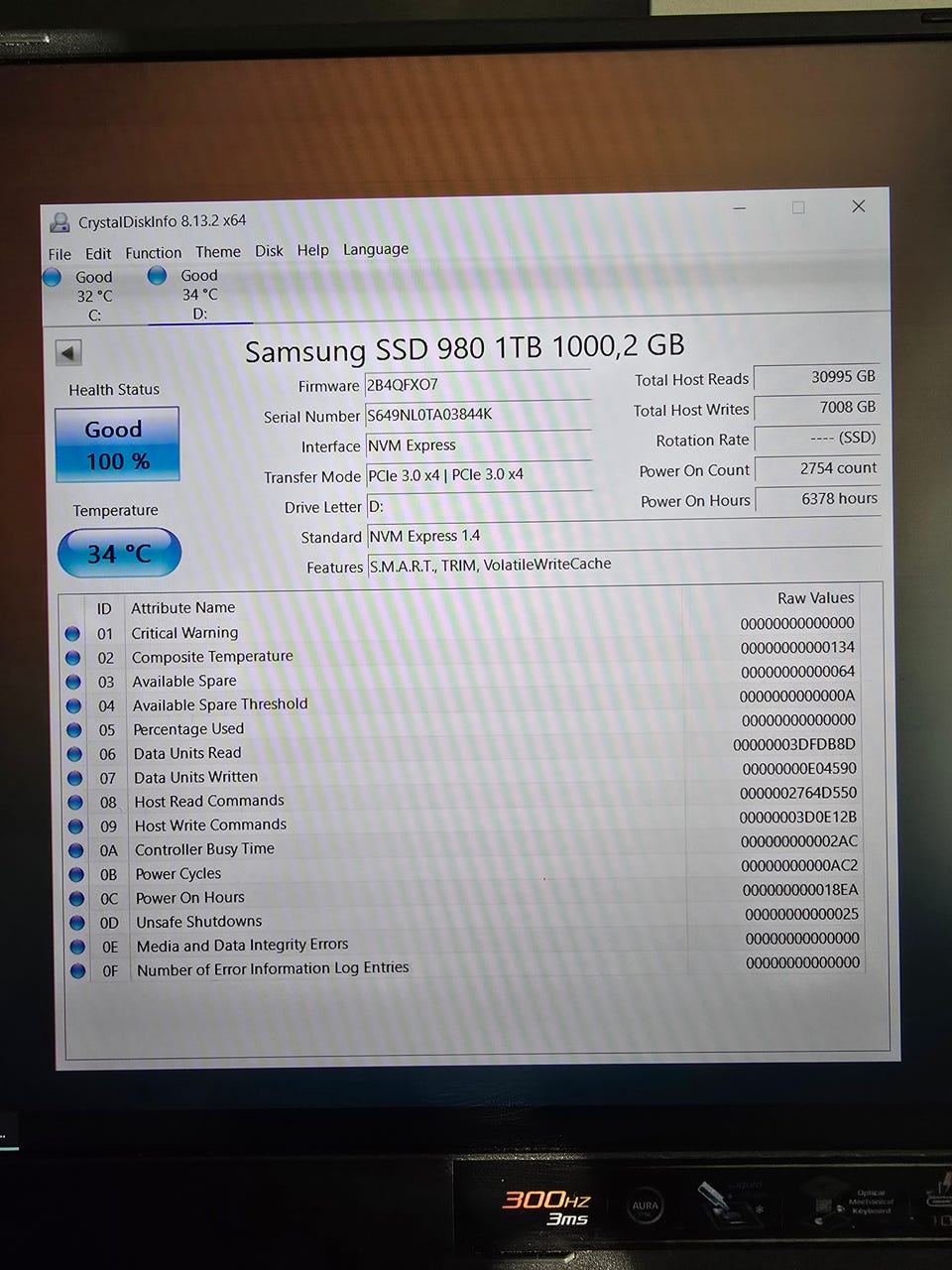Click Power On Hours value 6378 hours

[818, 499]
